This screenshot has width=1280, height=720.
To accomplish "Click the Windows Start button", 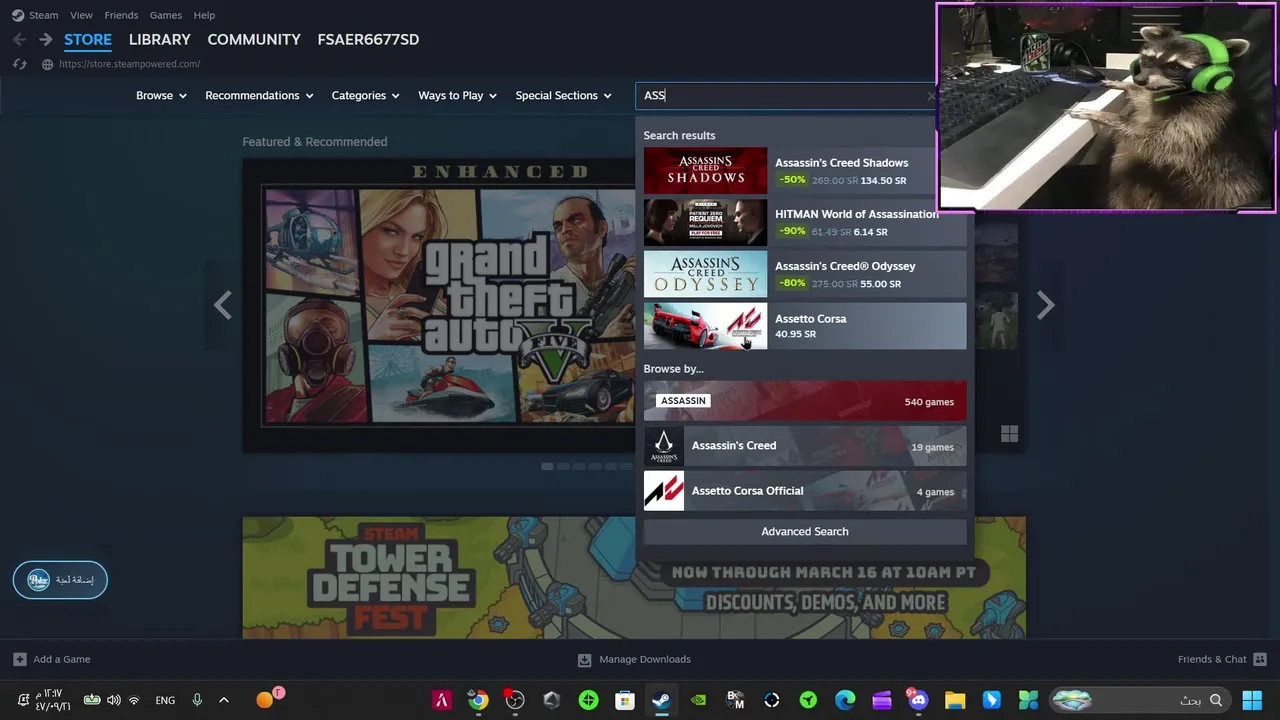I will click(x=1251, y=700).
